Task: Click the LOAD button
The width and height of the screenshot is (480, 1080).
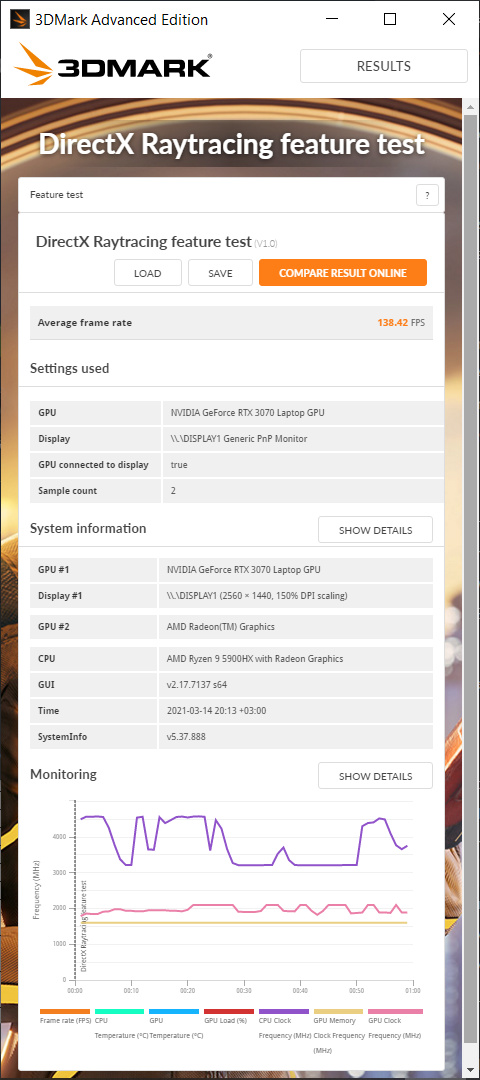Action: pos(147,273)
